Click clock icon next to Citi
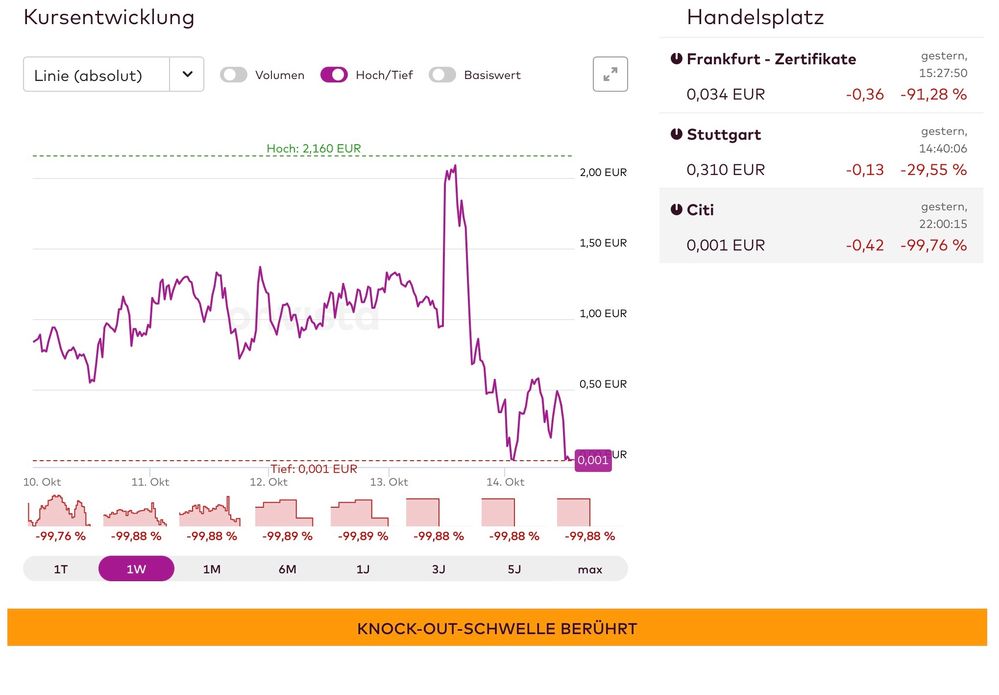The height and width of the screenshot is (695, 999). click(x=676, y=210)
